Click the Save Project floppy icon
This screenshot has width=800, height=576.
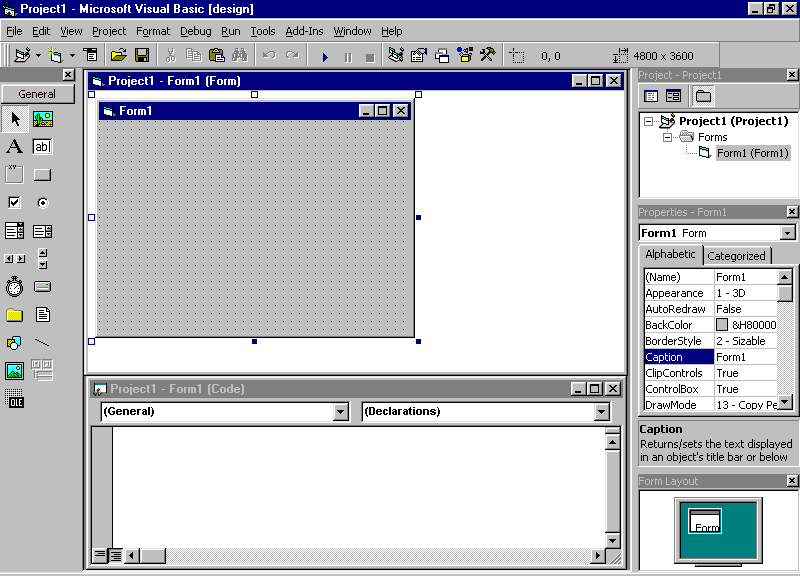[x=142, y=55]
